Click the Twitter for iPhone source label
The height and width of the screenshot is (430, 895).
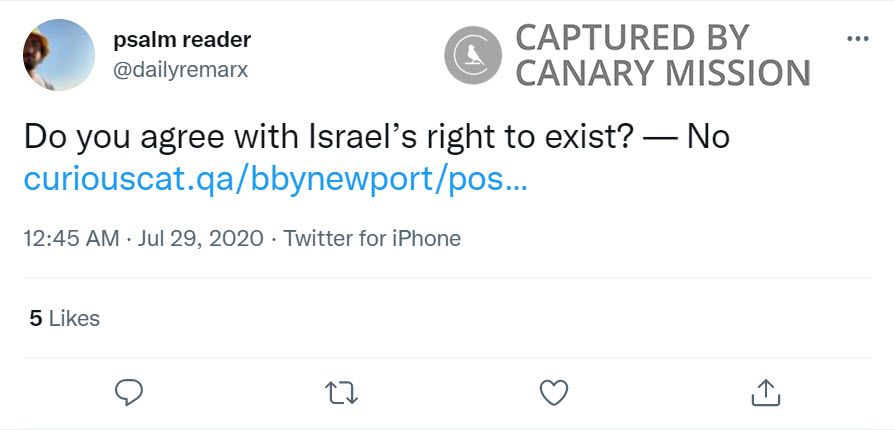pyautogui.click(x=372, y=239)
